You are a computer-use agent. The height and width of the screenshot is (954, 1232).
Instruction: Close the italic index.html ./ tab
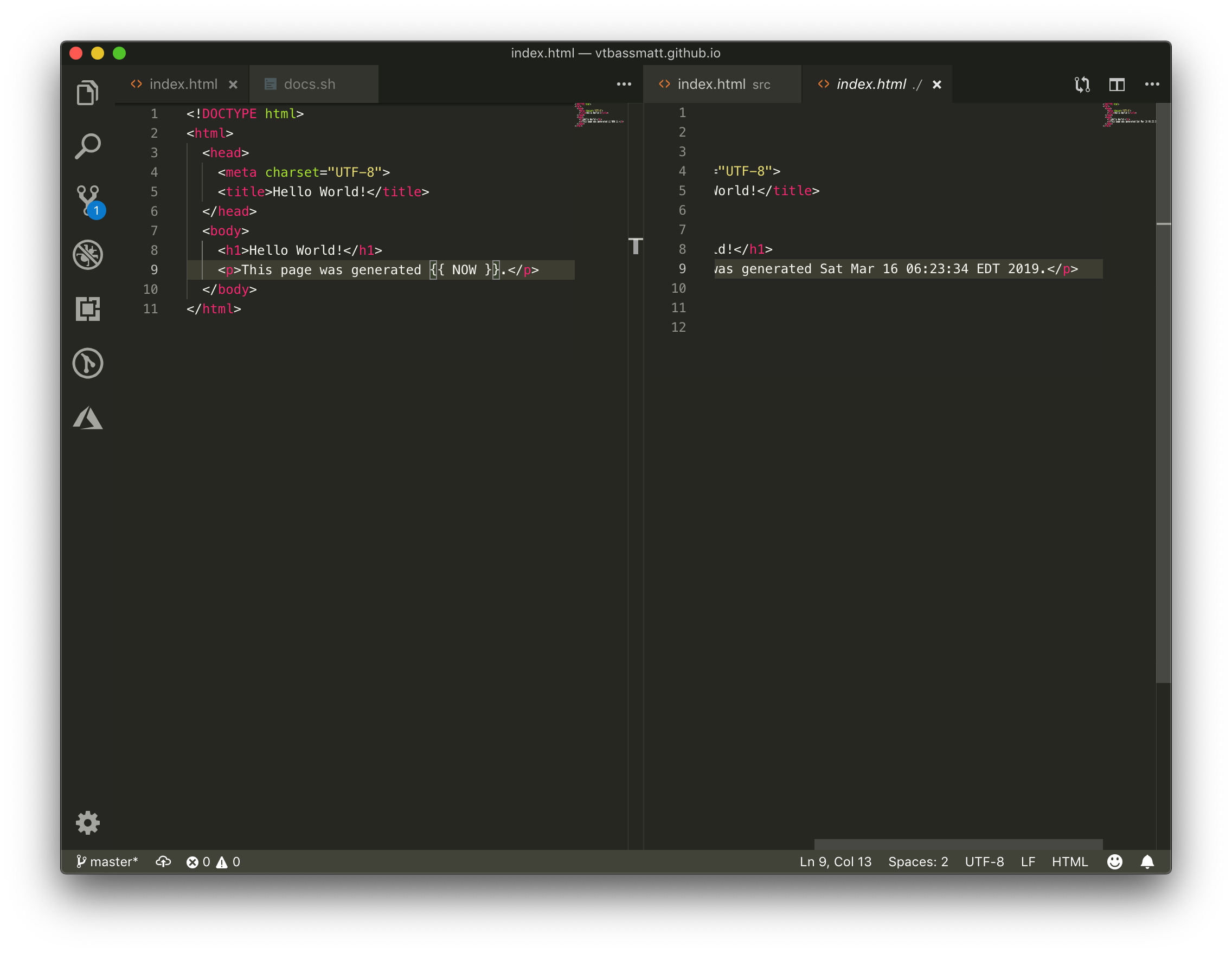click(936, 85)
